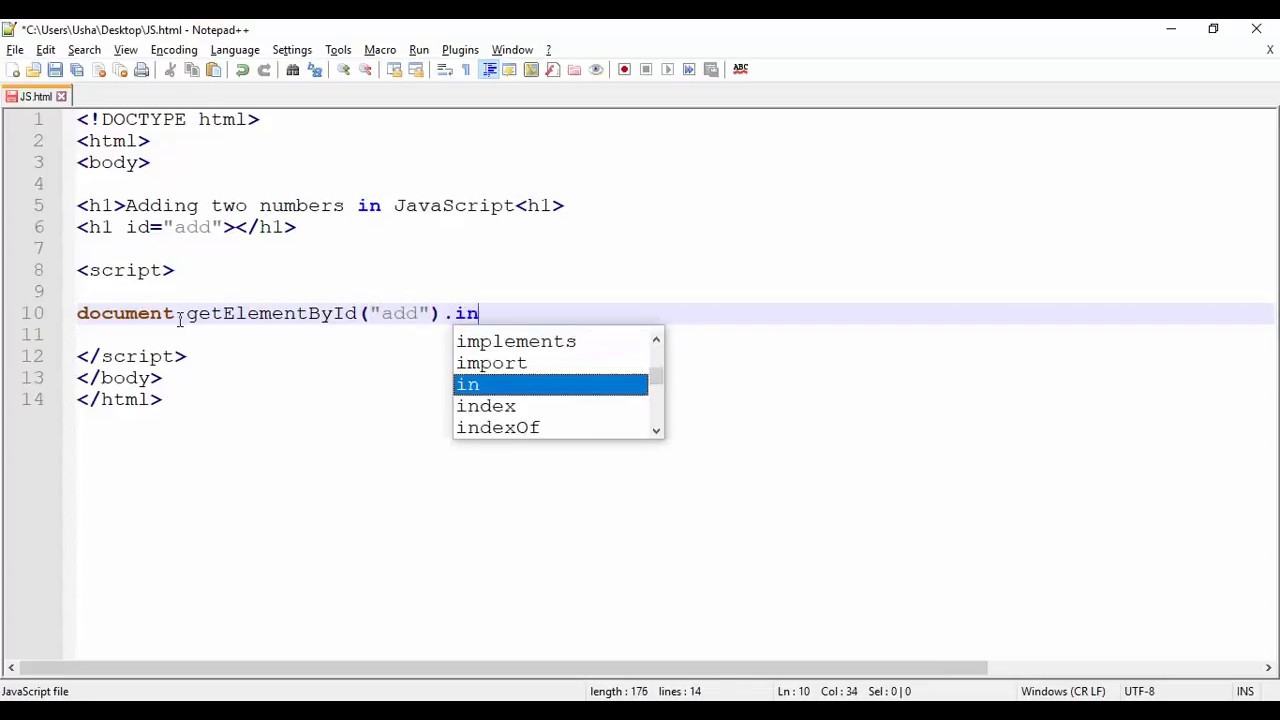Click the UTF-8 encoding status bar field
The height and width of the screenshot is (720, 1280).
pyautogui.click(x=1139, y=691)
